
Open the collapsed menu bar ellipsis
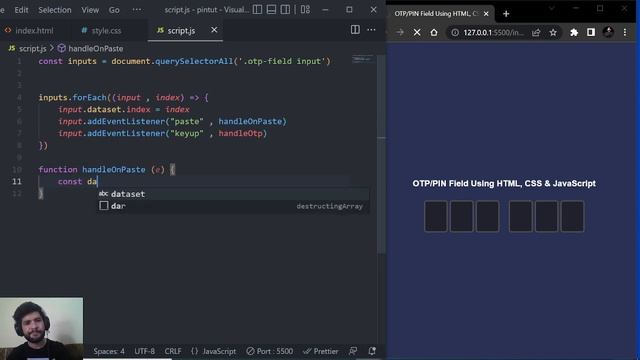click(x=137, y=9)
